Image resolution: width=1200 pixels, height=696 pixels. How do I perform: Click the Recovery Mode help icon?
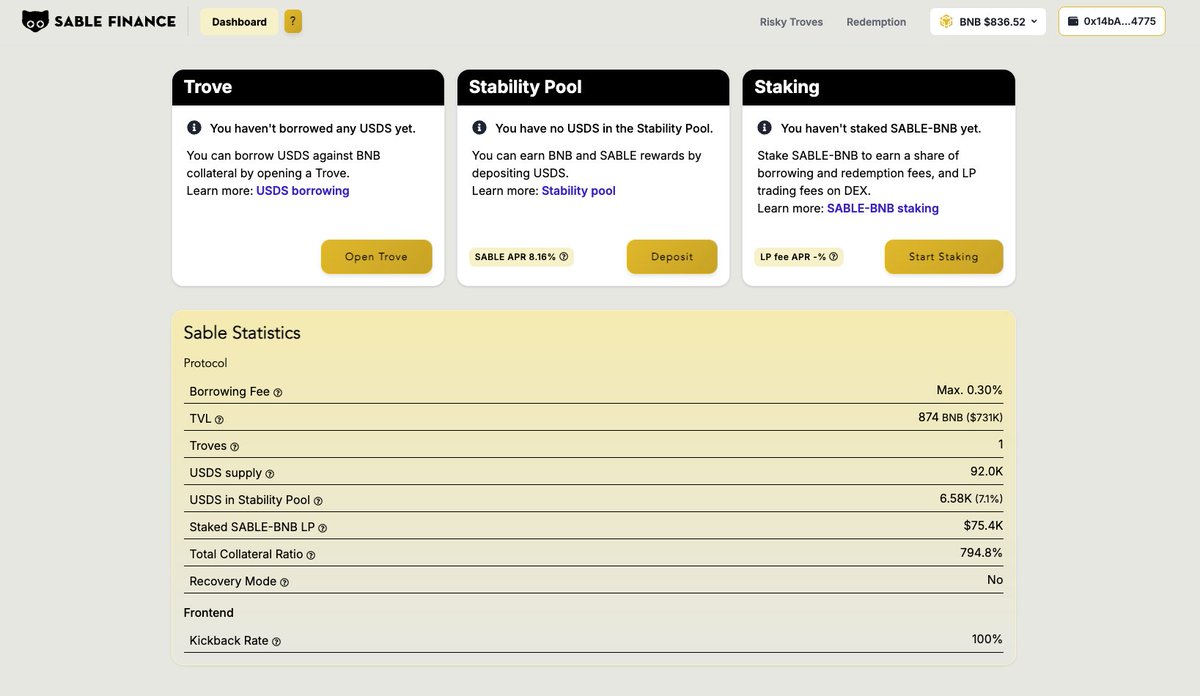[284, 582]
